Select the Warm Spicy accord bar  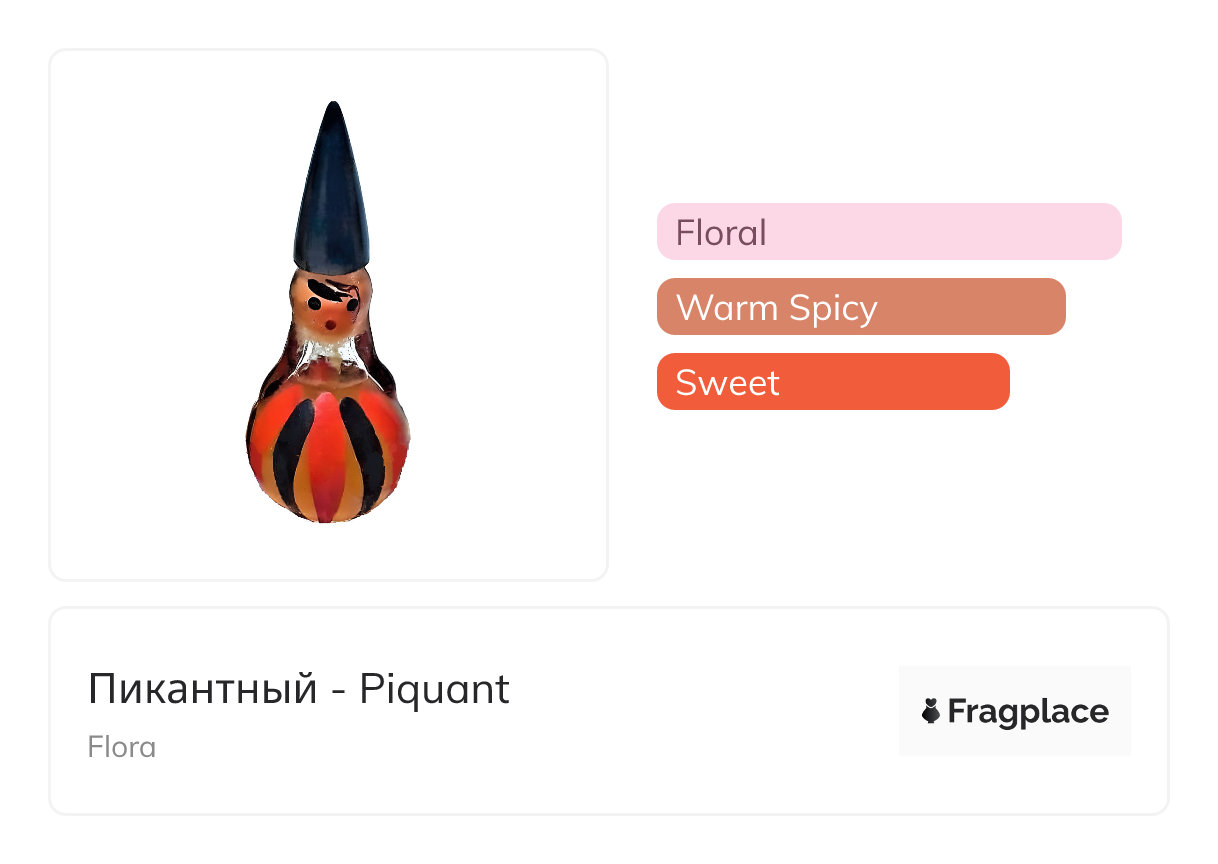click(x=861, y=307)
